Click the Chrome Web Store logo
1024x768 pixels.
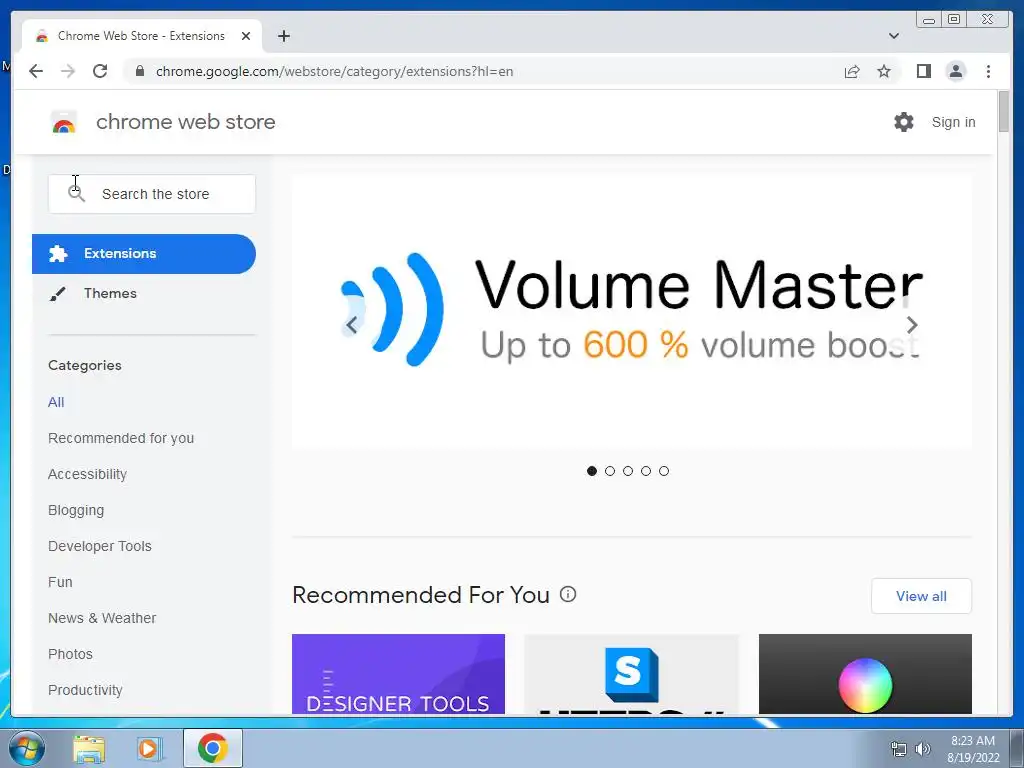click(64, 122)
